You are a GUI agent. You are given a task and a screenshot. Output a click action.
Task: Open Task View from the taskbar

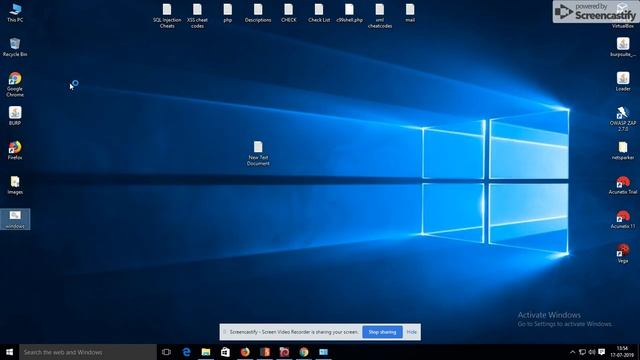coord(166,352)
